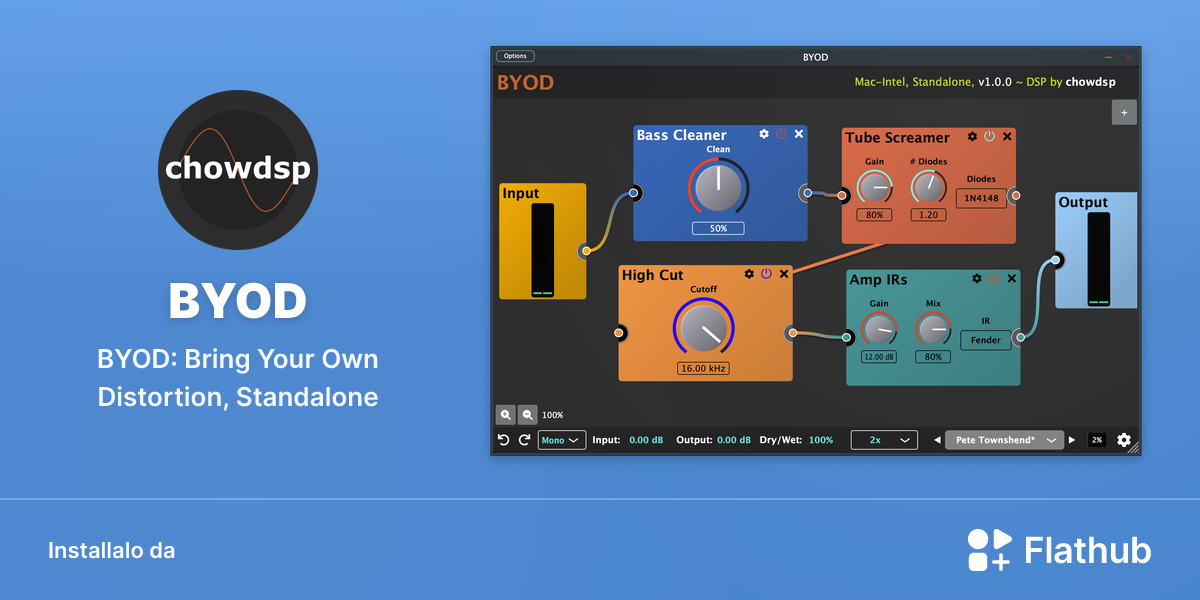Click the chowdsp circular logo

point(238,169)
